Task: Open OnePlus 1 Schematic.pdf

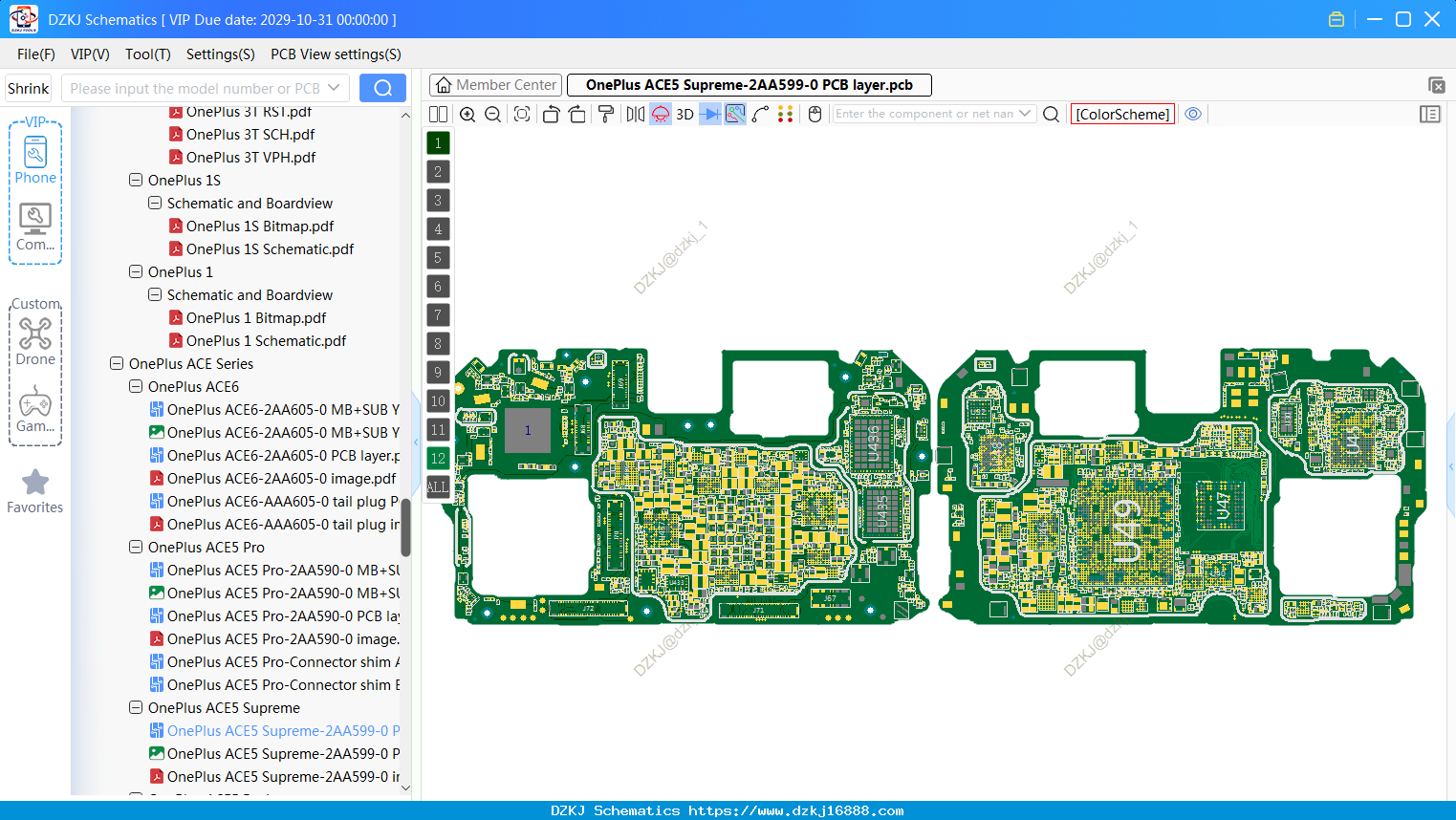Action: (266, 340)
